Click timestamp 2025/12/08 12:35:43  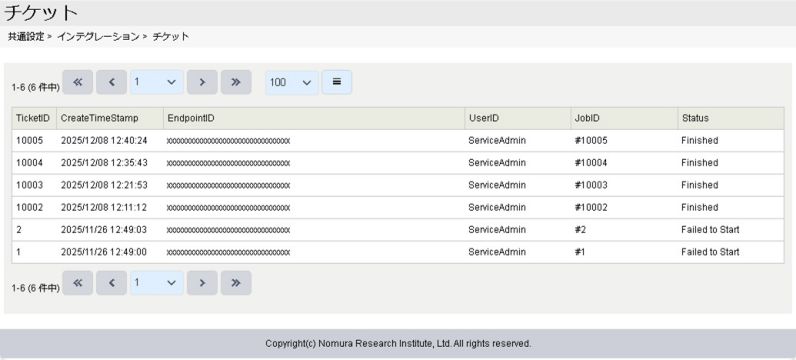tap(104, 163)
